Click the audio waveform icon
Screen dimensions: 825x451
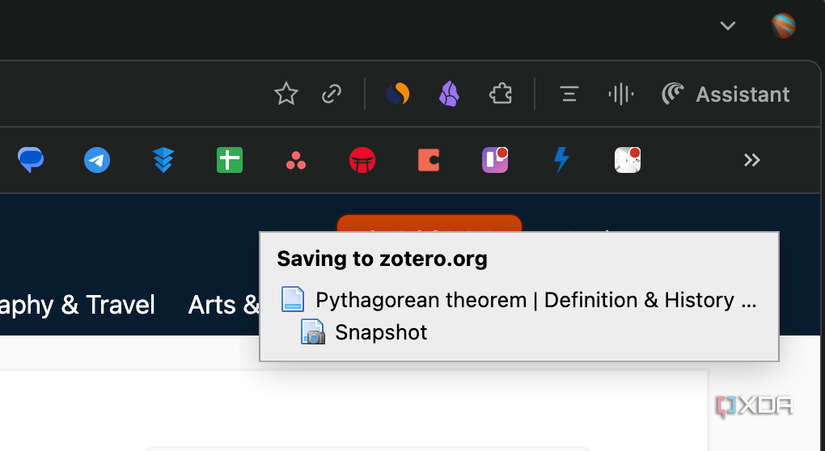pos(621,94)
